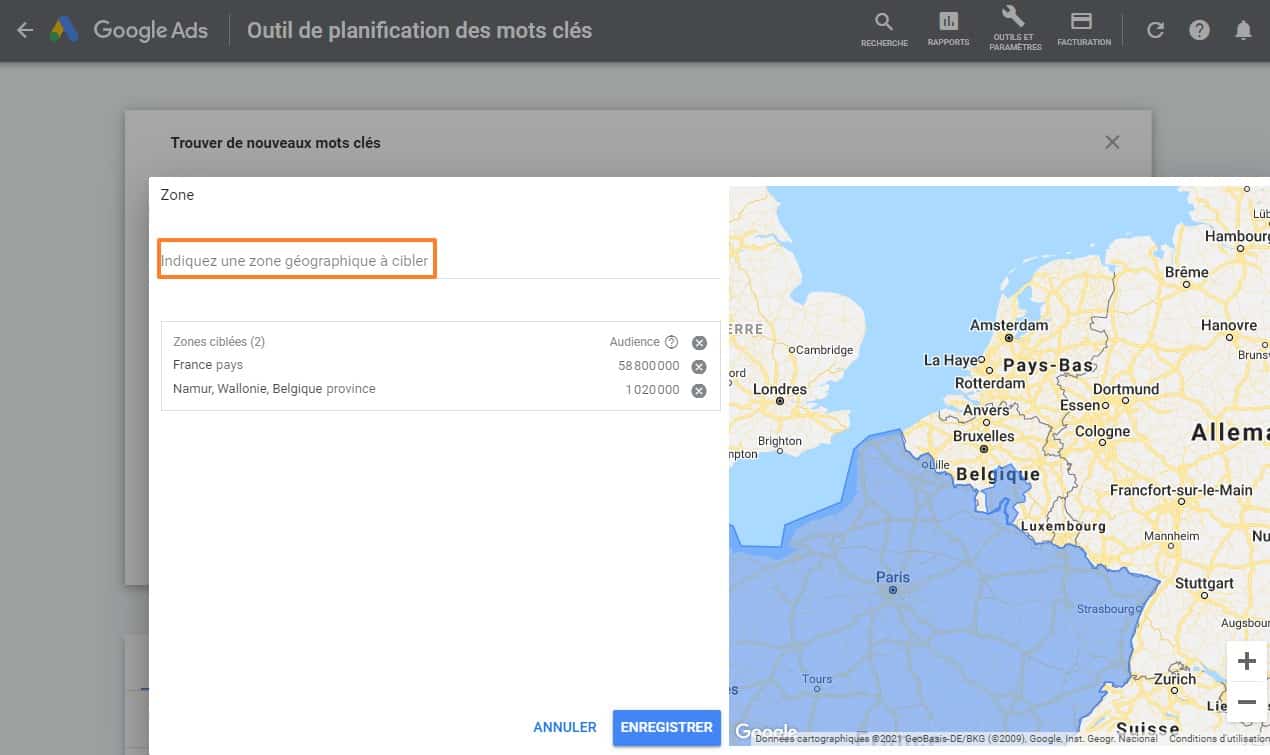Click the ANNULER button
The image size is (1270, 755).
(x=565, y=728)
